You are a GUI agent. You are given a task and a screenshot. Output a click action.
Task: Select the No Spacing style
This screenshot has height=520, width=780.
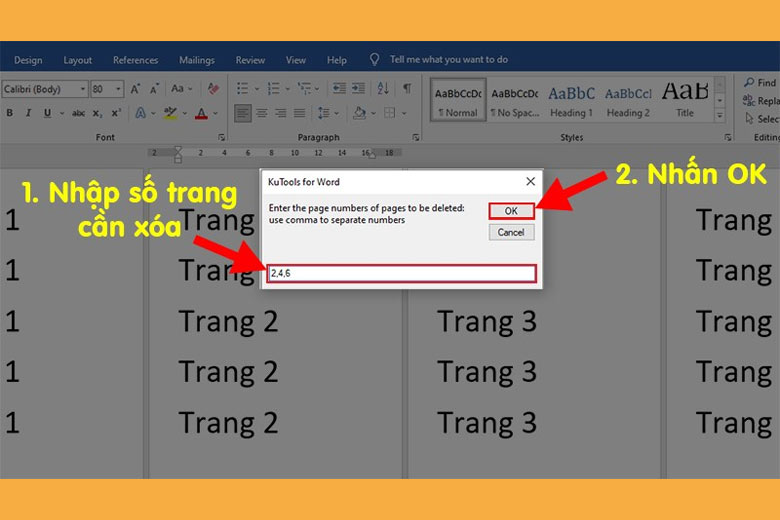pyautogui.click(x=515, y=101)
